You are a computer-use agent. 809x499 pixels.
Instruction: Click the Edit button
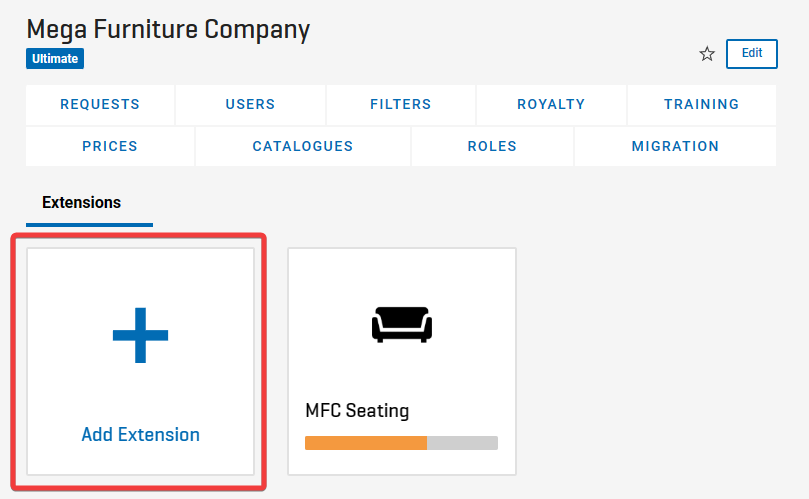752,54
